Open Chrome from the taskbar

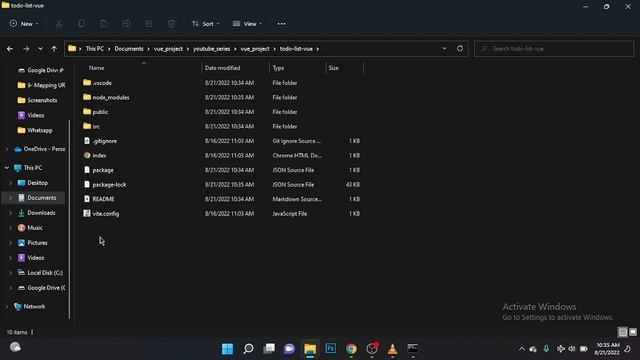[x=351, y=349]
